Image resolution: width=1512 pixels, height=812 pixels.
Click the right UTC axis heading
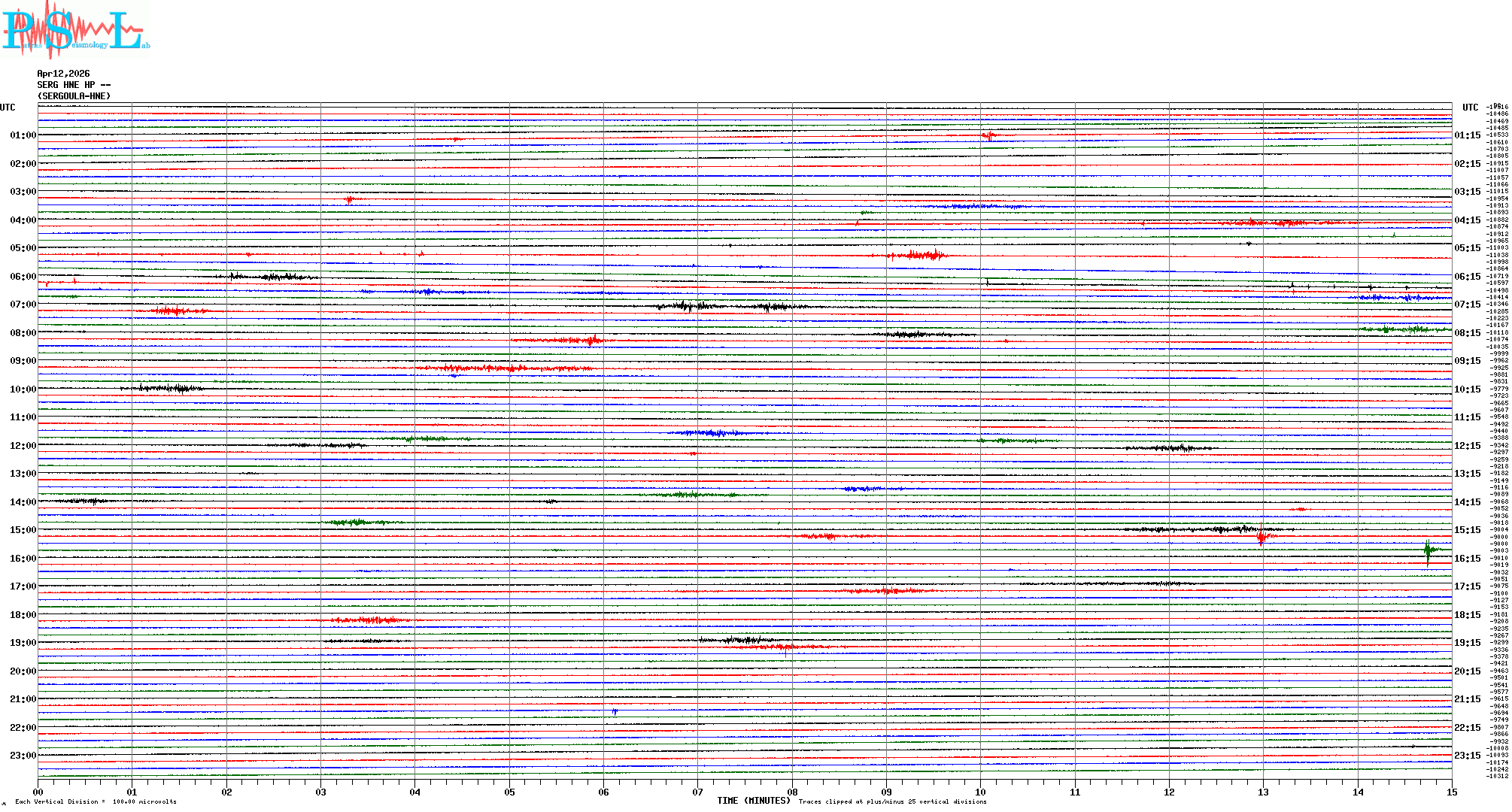pos(1470,108)
